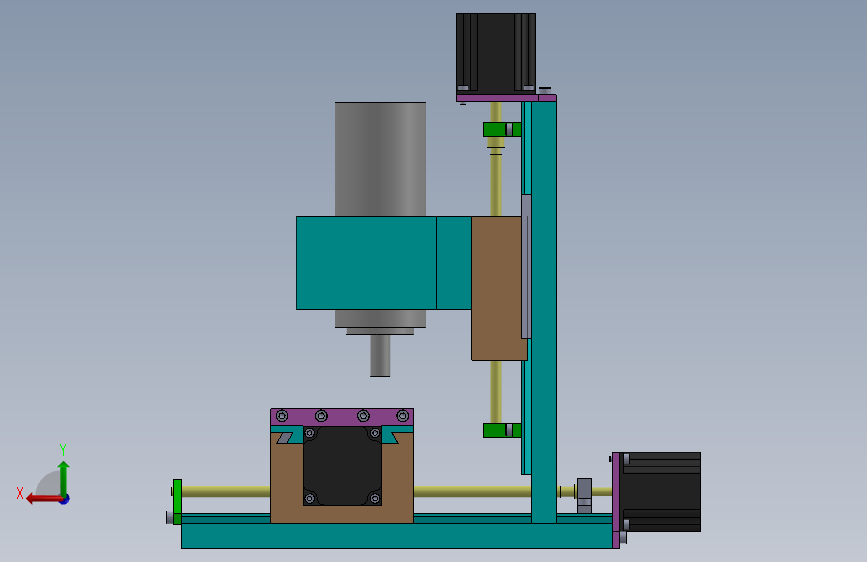Select the purple top plate on the lower carriage
Viewport: 867px width, 562px height.
[x=342, y=417]
